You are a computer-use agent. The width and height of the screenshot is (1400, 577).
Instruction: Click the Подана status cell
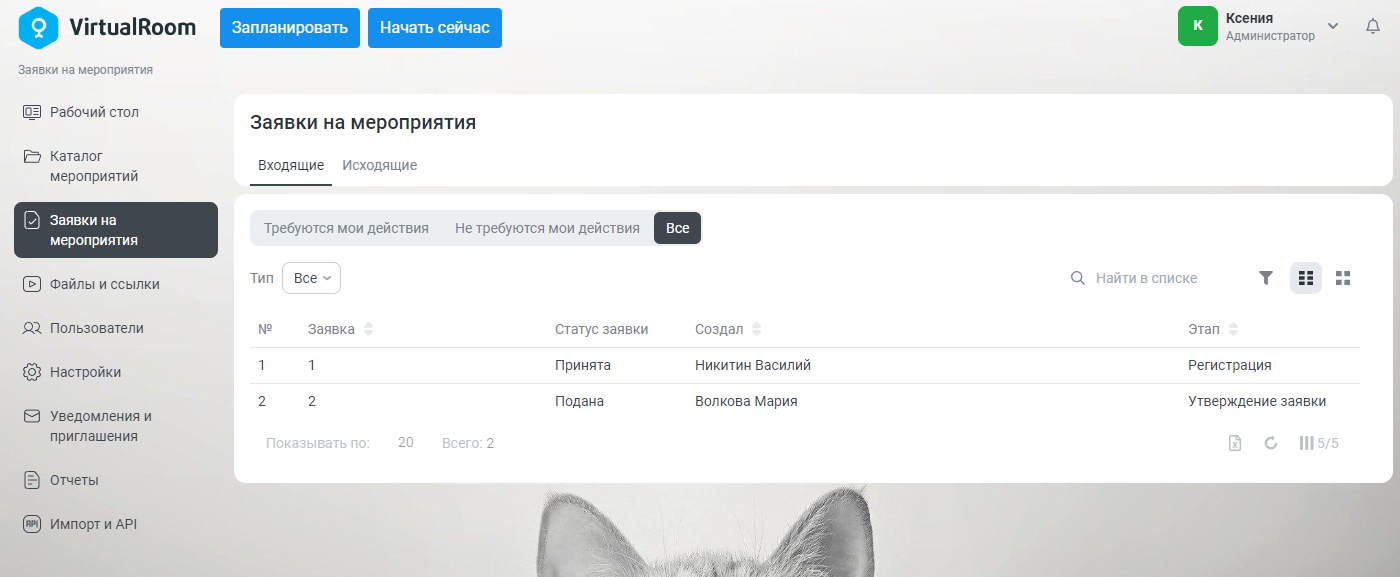(580, 401)
